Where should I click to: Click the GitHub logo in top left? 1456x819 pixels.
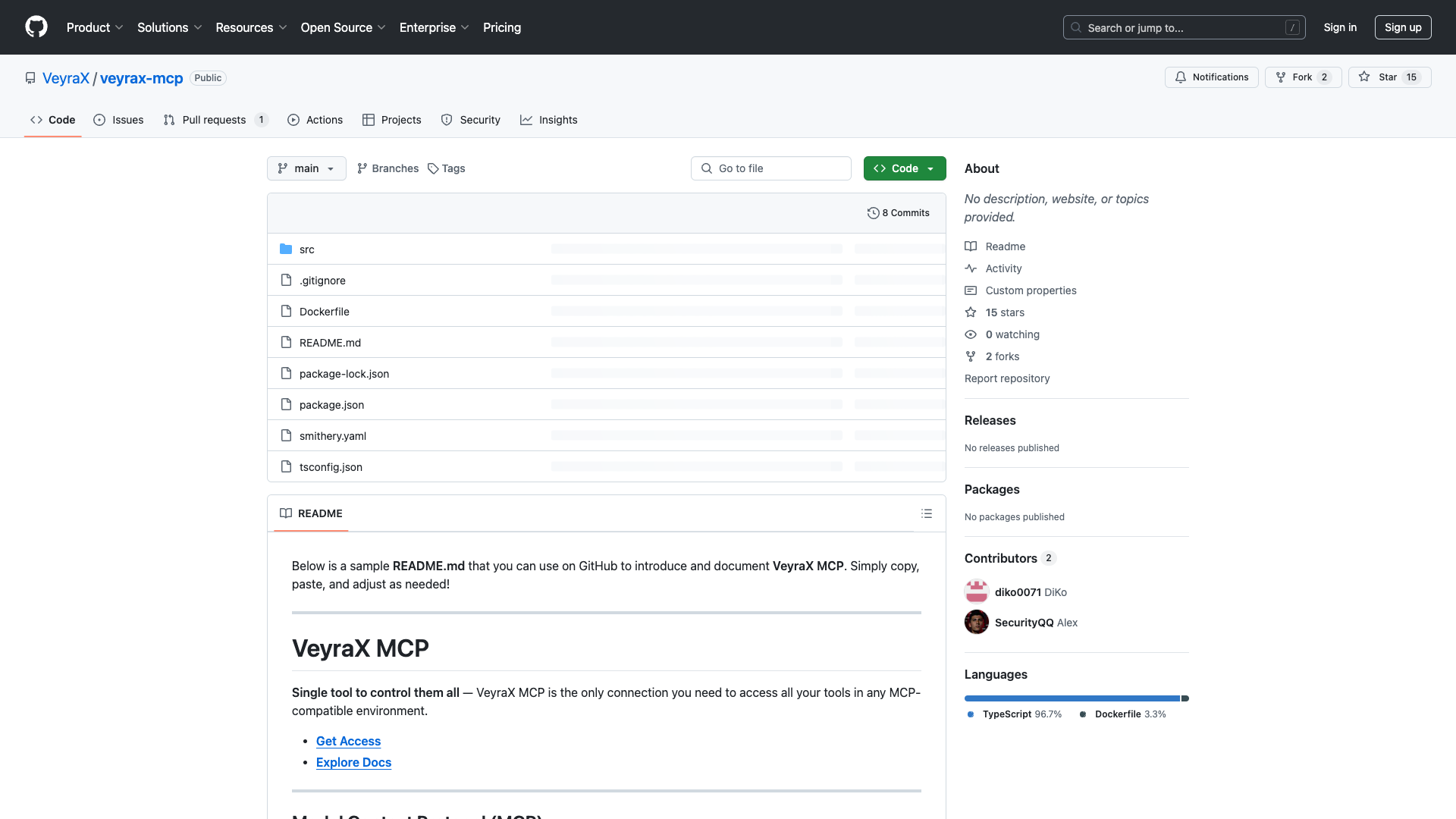pyautogui.click(x=36, y=27)
